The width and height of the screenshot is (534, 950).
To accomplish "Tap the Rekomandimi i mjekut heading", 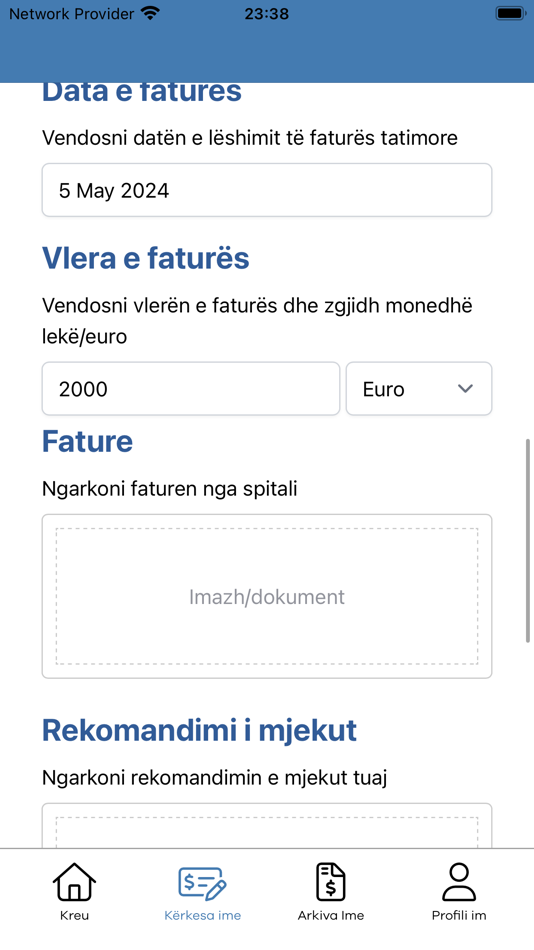I will pyautogui.click(x=199, y=731).
